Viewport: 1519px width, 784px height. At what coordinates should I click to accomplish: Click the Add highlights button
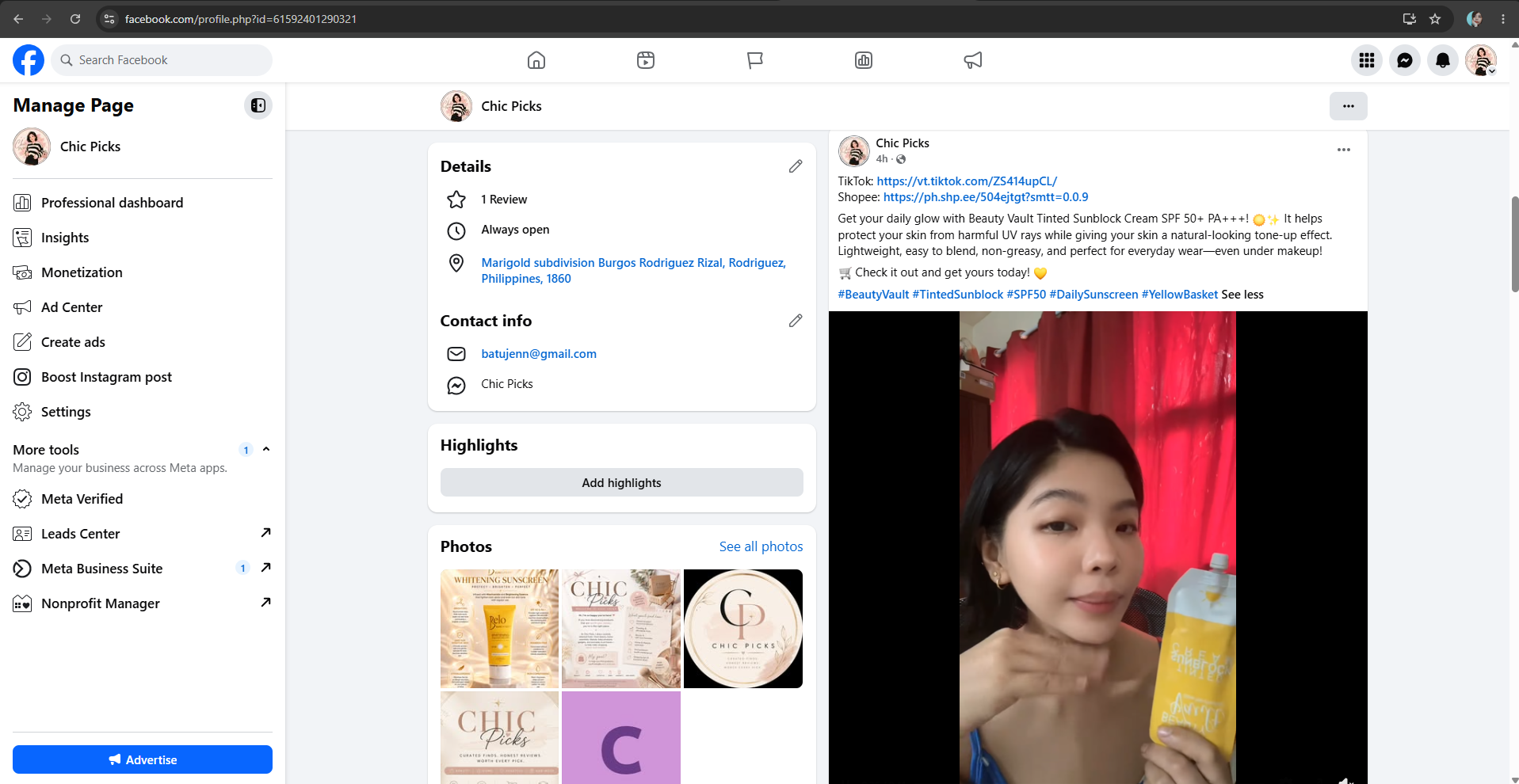click(x=622, y=482)
